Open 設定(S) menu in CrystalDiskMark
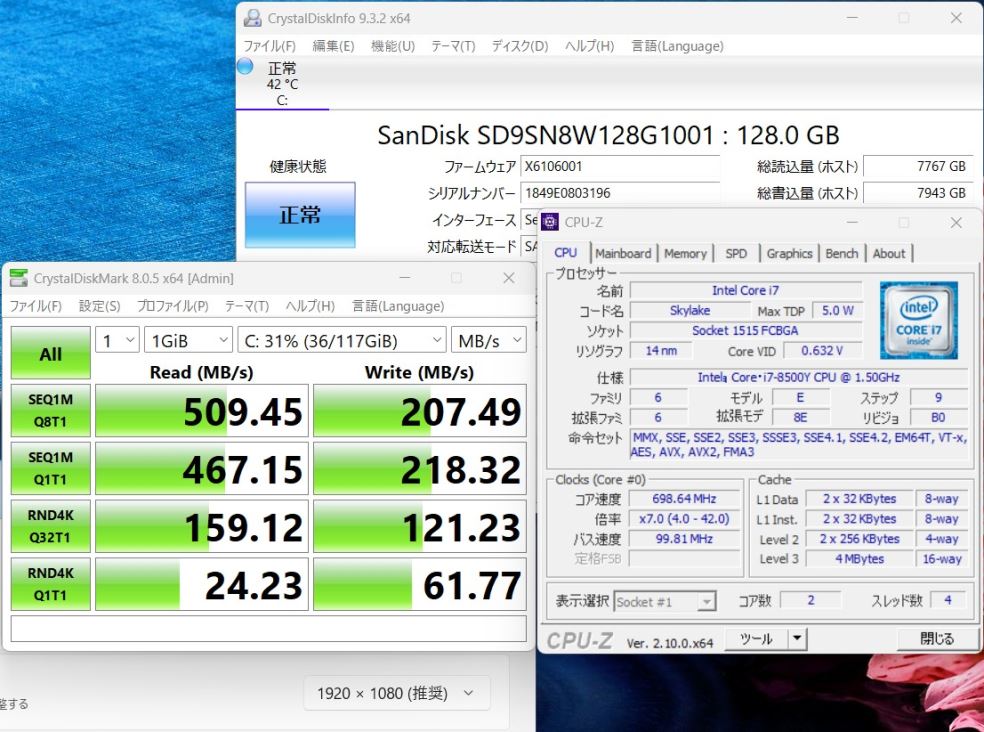 99,306
